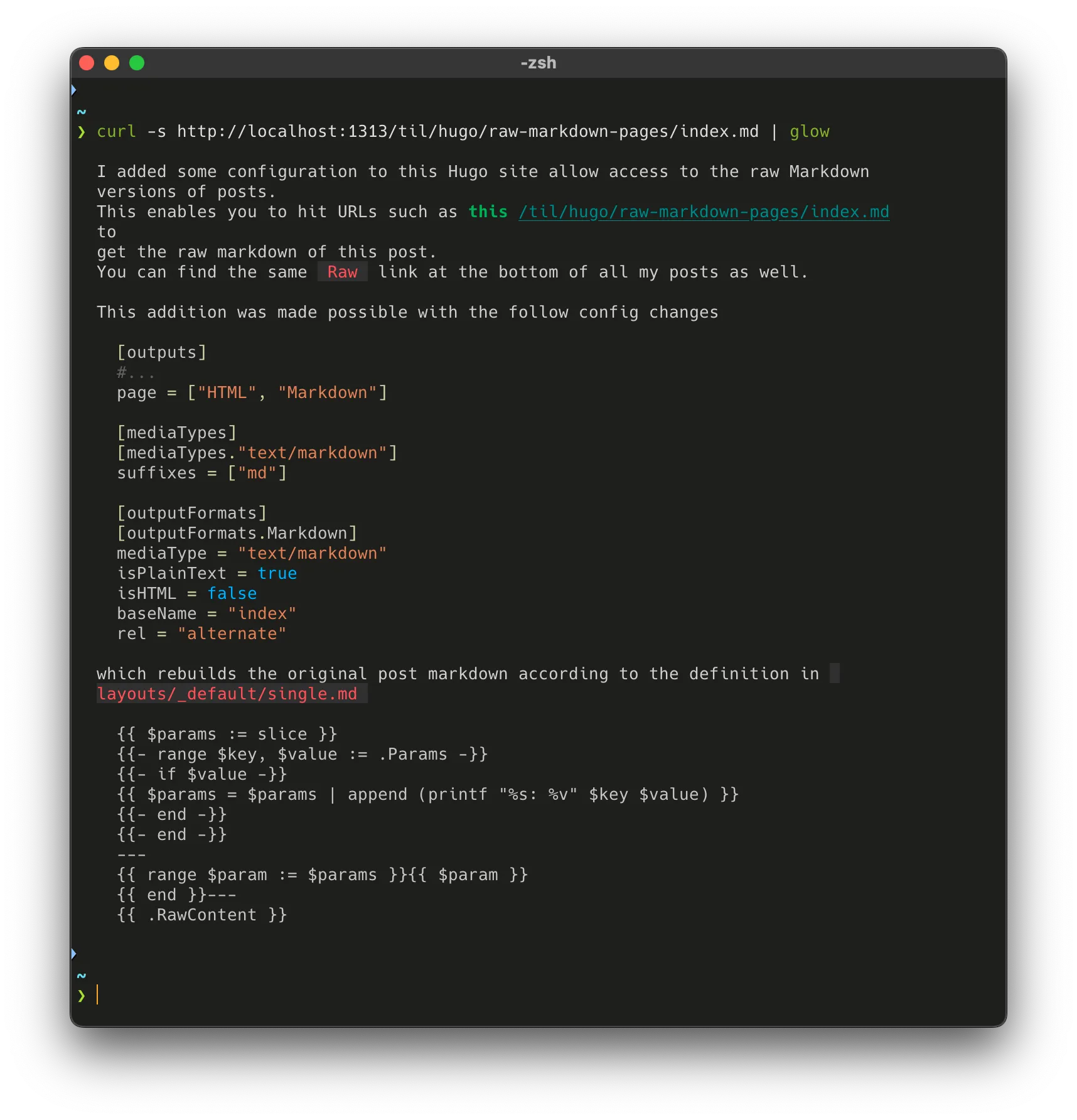
Task: Click the glow command name in the pipeline
Action: click(809, 132)
